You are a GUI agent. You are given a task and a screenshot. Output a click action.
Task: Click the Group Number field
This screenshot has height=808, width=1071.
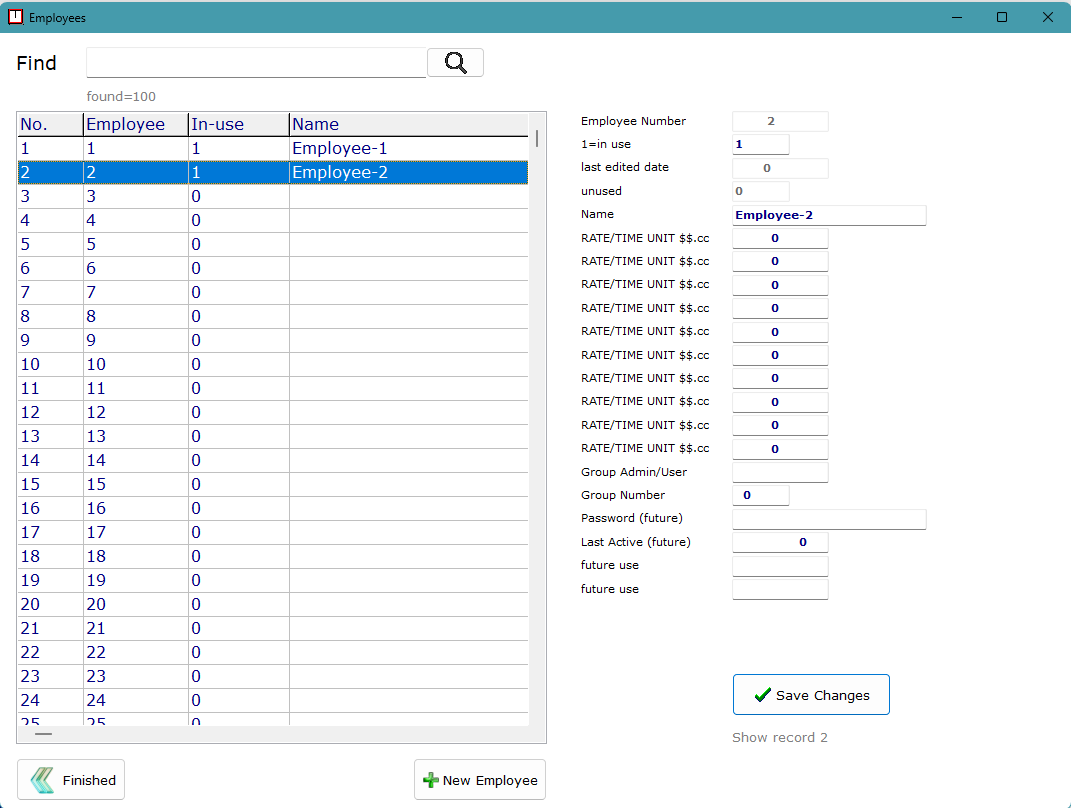coord(761,495)
